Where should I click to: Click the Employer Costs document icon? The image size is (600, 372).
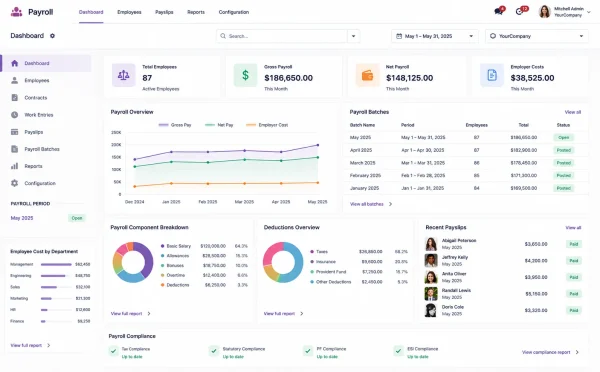tap(492, 75)
